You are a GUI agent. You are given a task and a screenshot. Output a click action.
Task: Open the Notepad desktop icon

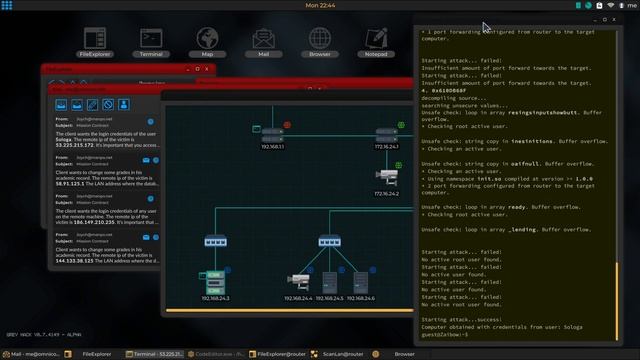(376, 41)
